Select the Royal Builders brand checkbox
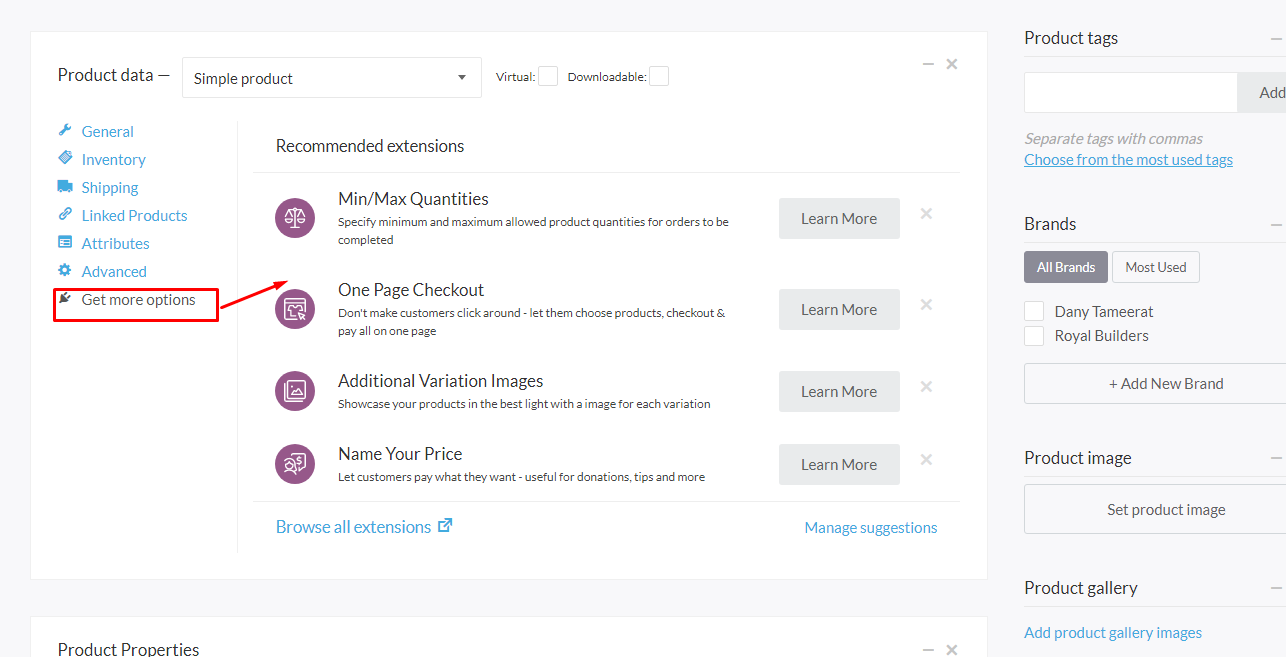The height and width of the screenshot is (657, 1286). coord(1034,336)
